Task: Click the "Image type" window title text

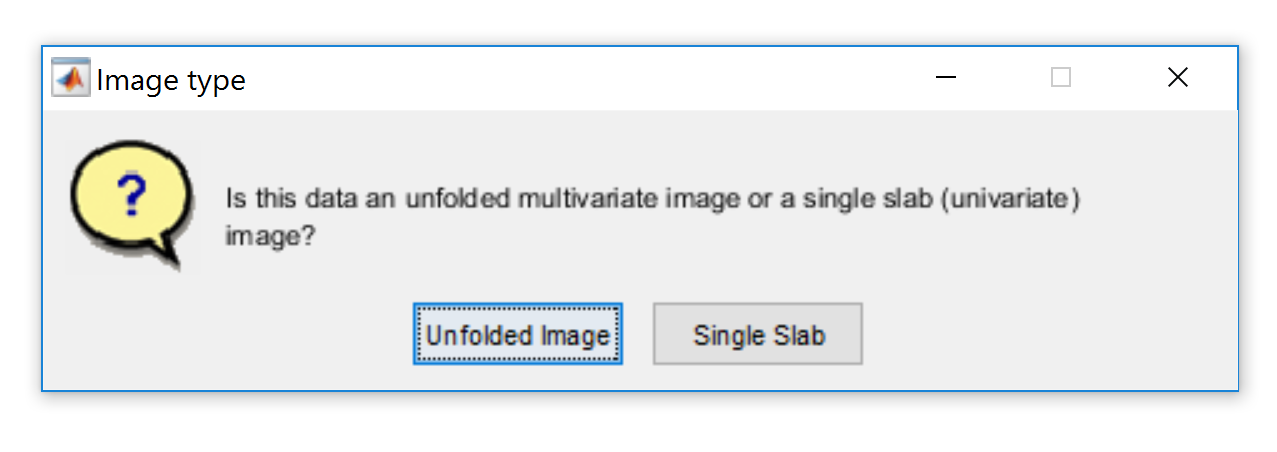Action: 171,80
